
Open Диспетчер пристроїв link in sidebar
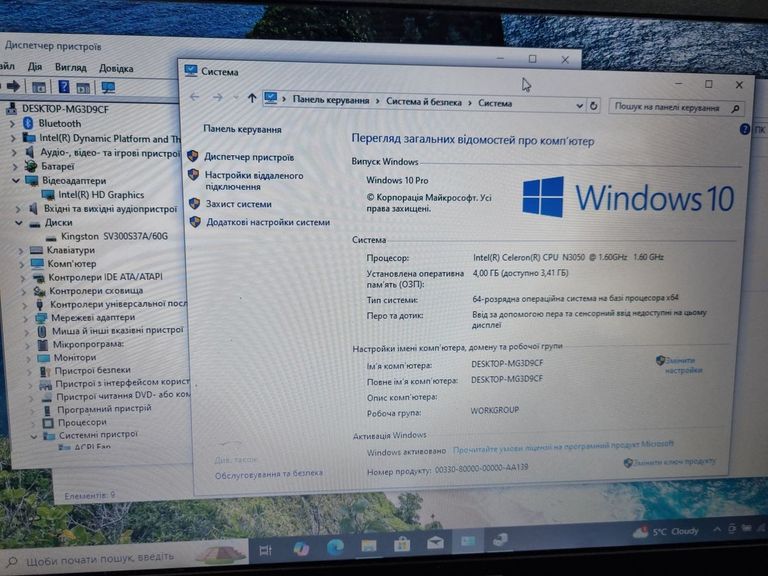point(249,157)
